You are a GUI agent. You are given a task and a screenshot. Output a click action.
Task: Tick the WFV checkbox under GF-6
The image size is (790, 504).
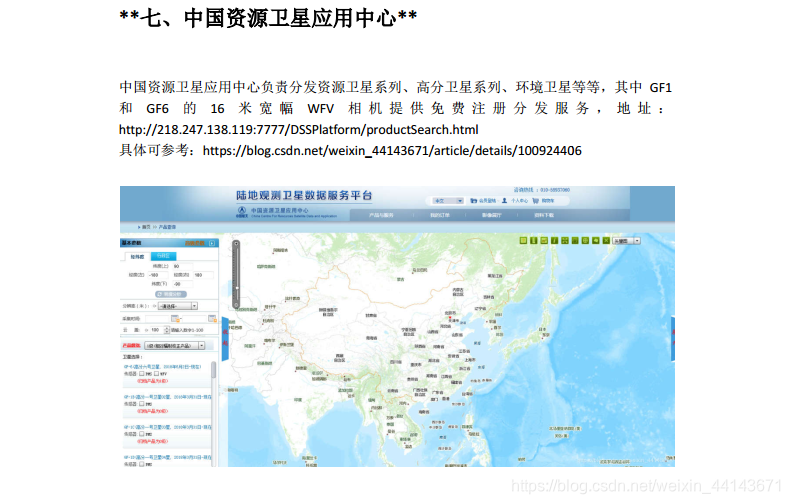tap(157, 373)
